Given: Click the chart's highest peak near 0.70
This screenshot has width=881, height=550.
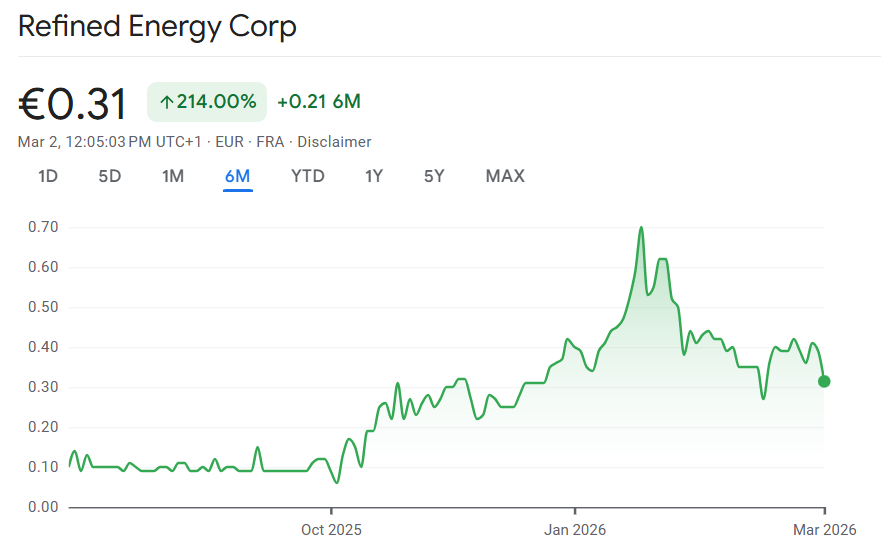Looking at the screenshot, I should pos(641,228).
